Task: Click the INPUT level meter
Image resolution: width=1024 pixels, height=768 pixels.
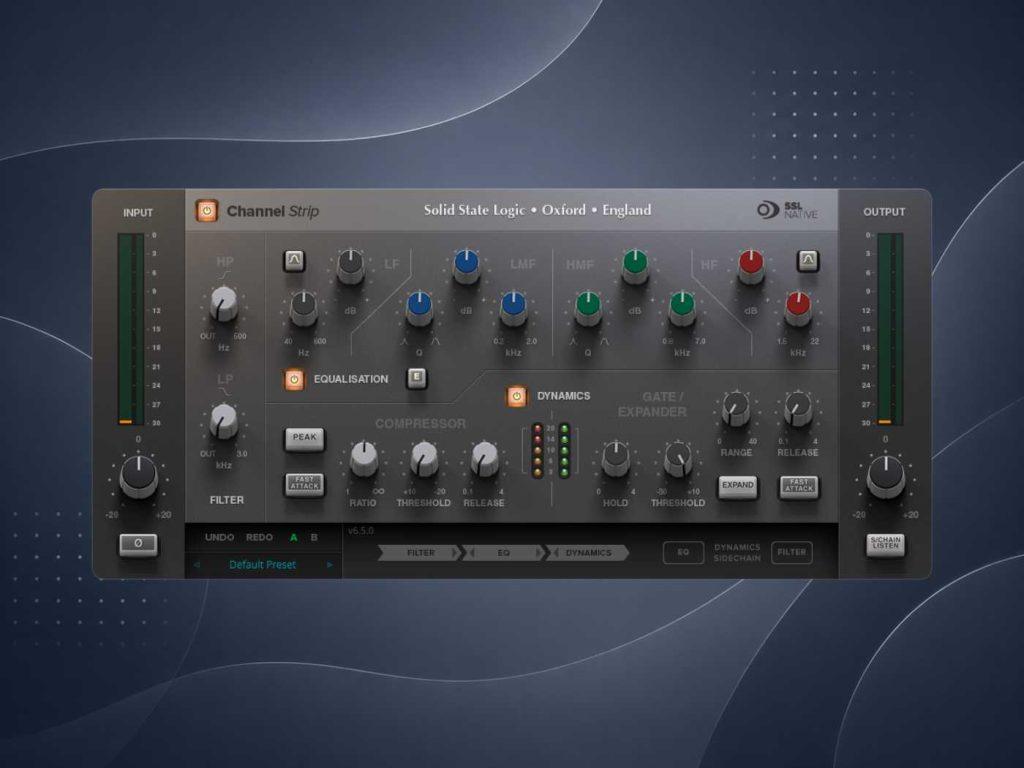Action: click(x=131, y=330)
